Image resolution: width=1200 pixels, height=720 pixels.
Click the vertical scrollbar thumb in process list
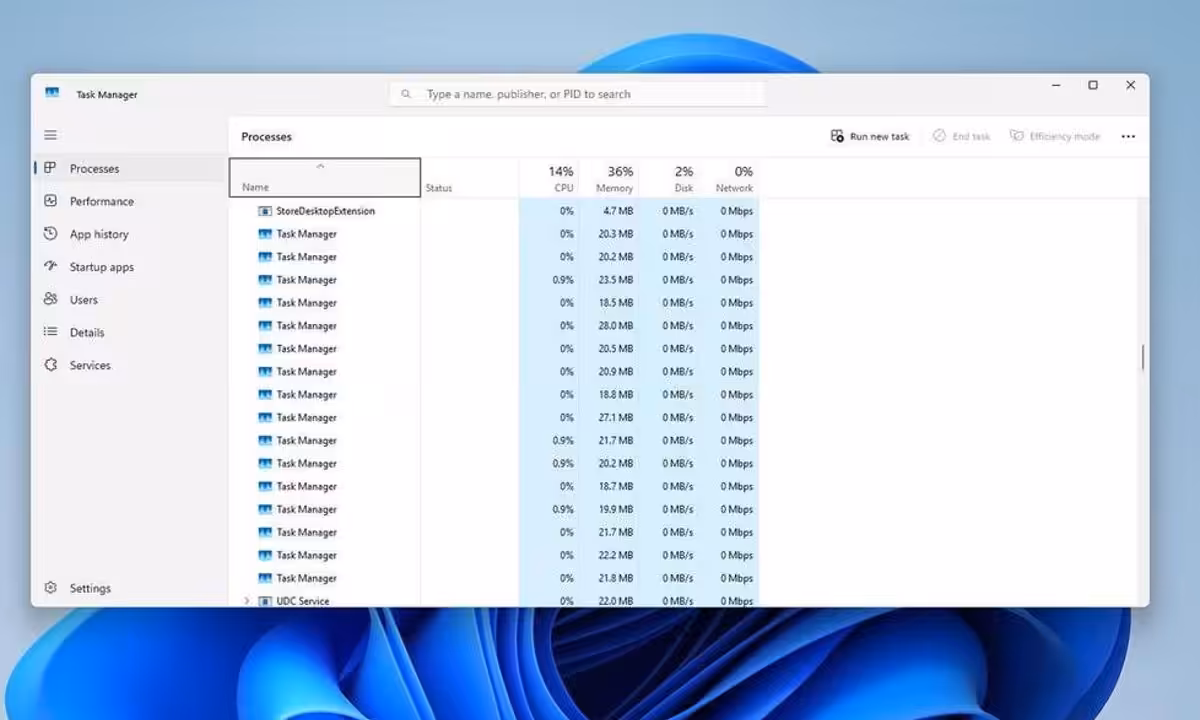tap(1142, 358)
